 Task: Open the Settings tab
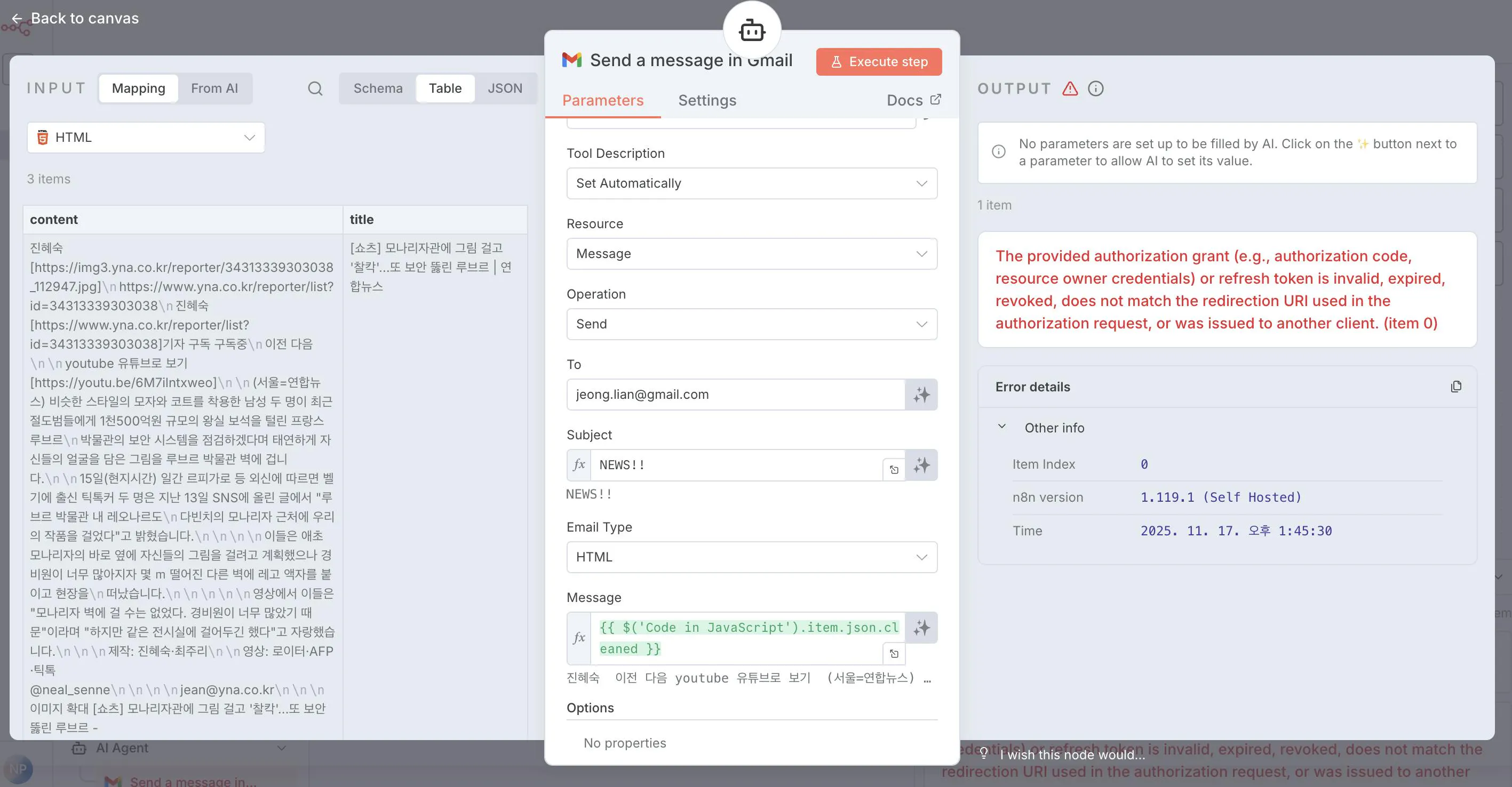point(707,100)
